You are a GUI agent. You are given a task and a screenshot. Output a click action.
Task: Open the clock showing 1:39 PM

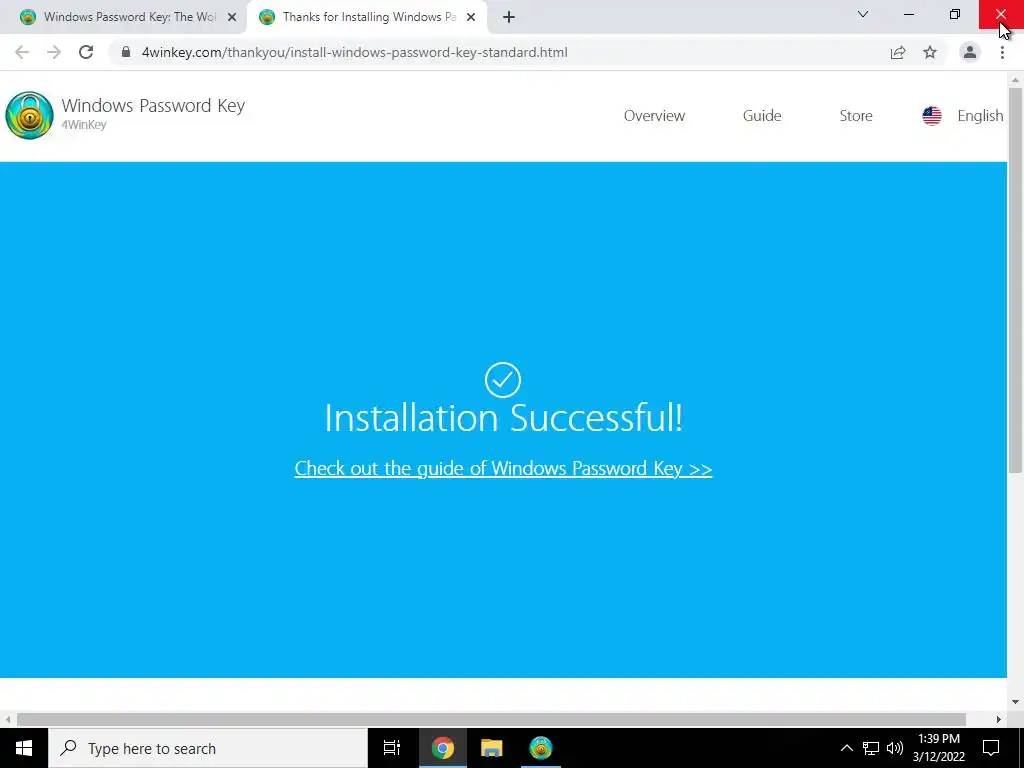(938, 748)
